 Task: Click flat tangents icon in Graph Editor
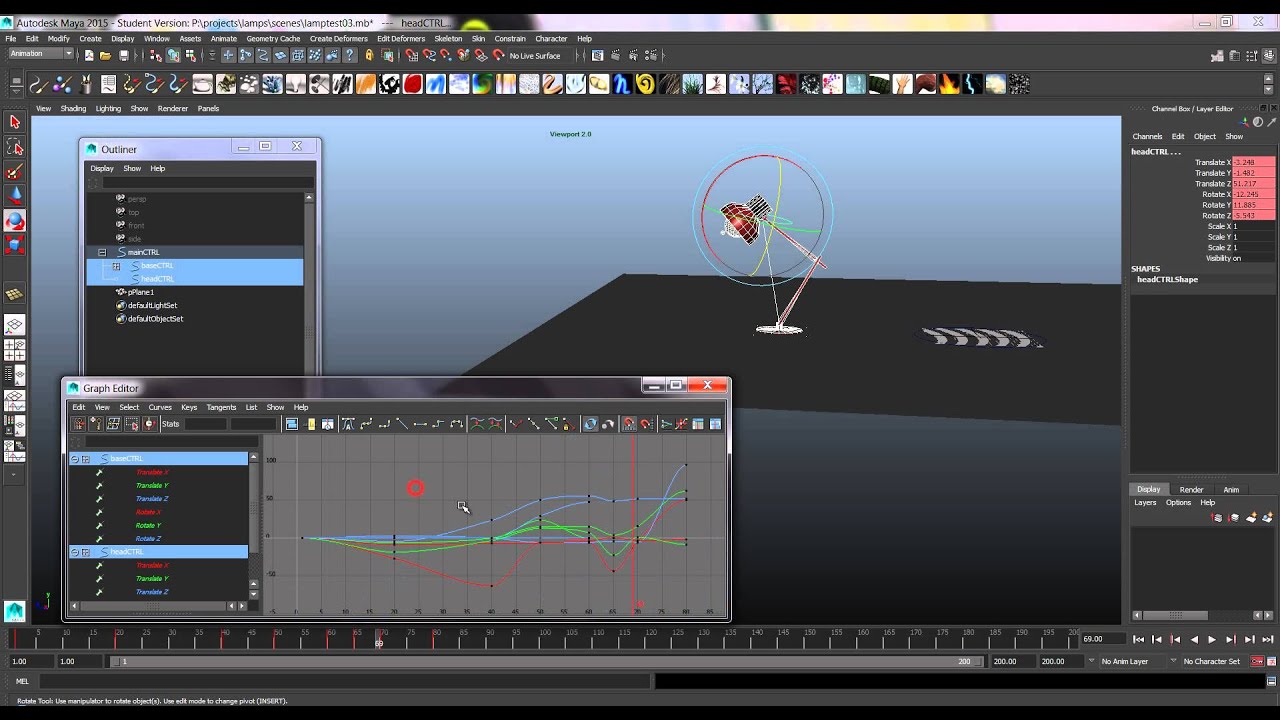pos(420,424)
